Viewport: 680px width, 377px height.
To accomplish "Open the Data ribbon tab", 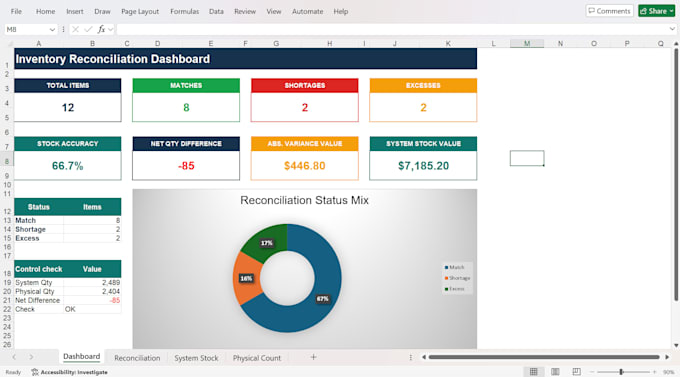I will click(x=216, y=11).
